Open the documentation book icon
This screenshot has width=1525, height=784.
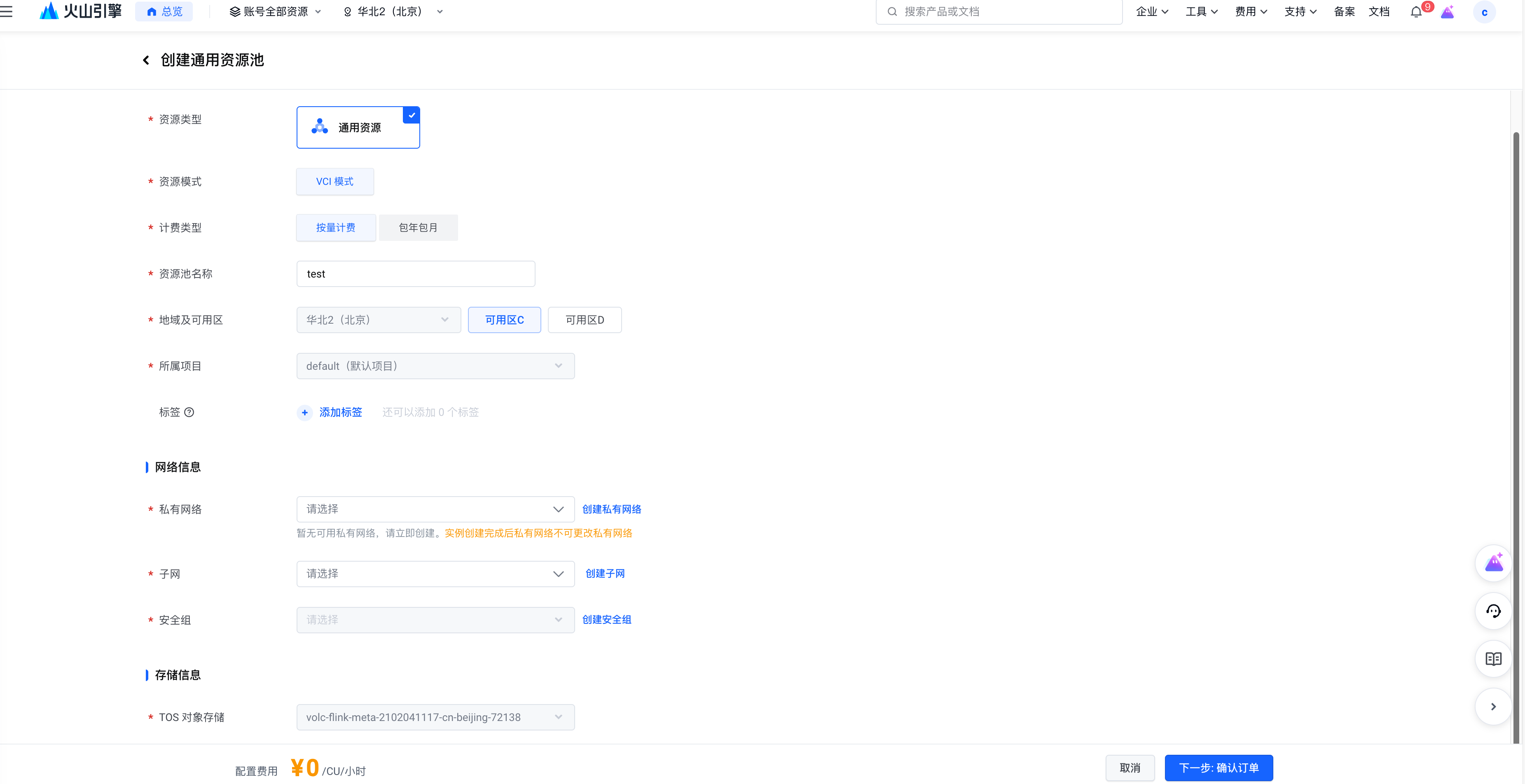[x=1493, y=658]
